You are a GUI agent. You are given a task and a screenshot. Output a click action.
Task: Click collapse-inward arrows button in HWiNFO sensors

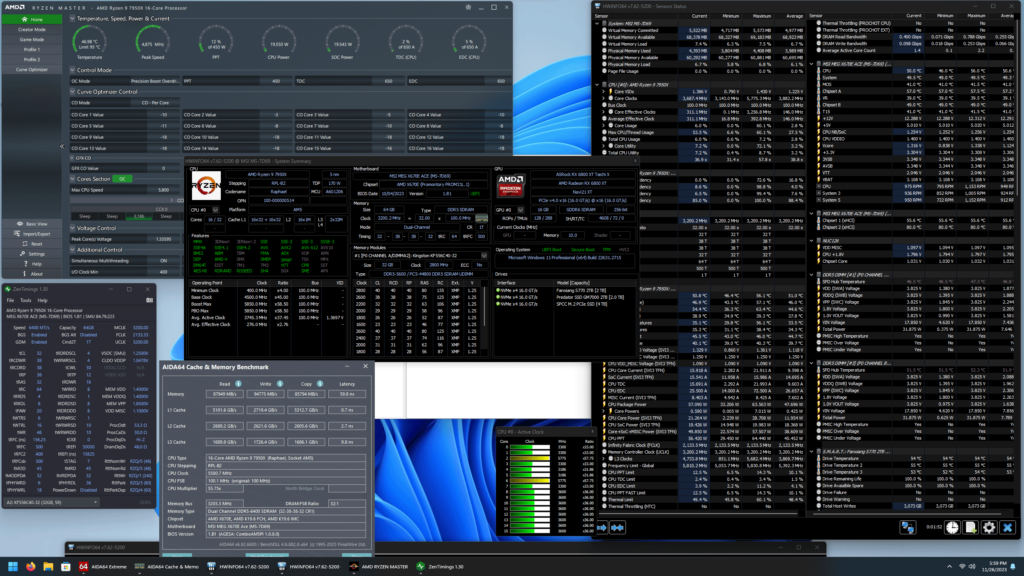617,528
